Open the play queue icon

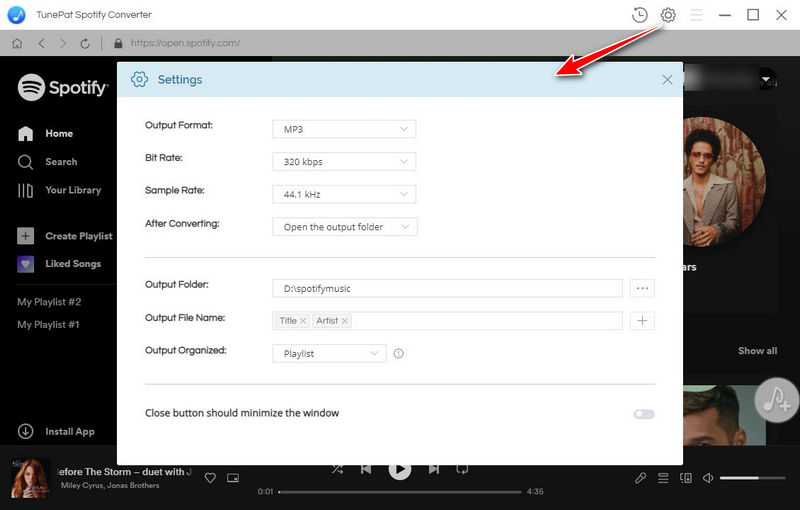pyautogui.click(x=663, y=478)
